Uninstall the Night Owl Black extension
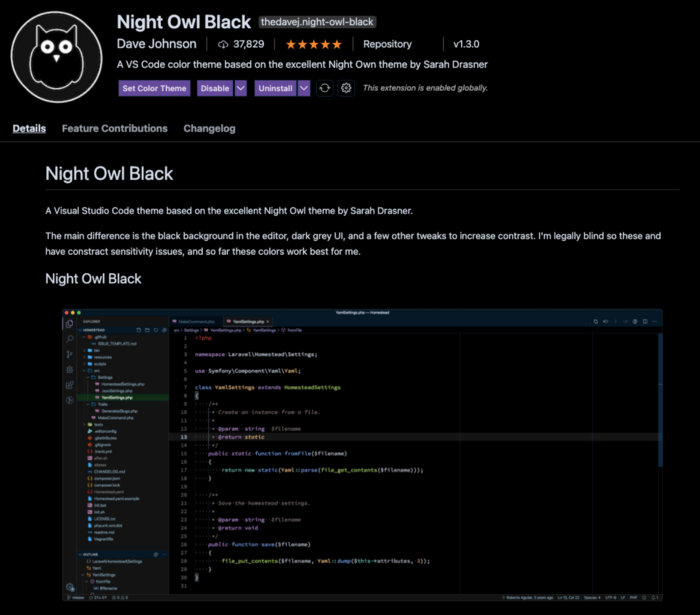The width and height of the screenshot is (700, 615). (275, 88)
